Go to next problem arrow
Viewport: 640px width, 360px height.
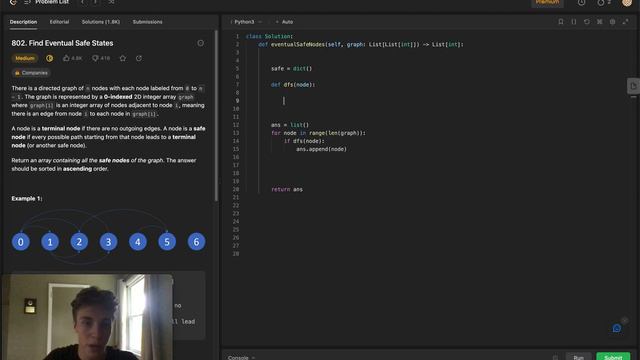[96, 2]
